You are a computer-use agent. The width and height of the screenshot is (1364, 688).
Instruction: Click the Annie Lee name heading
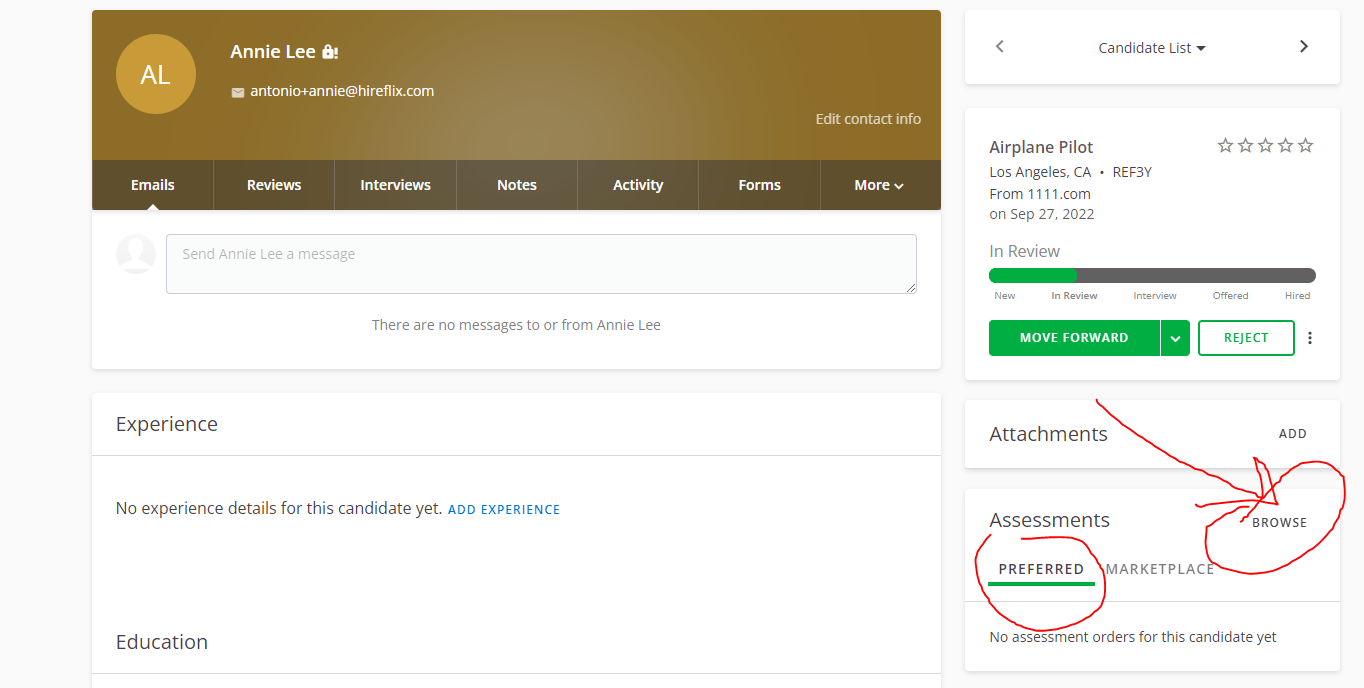click(273, 51)
